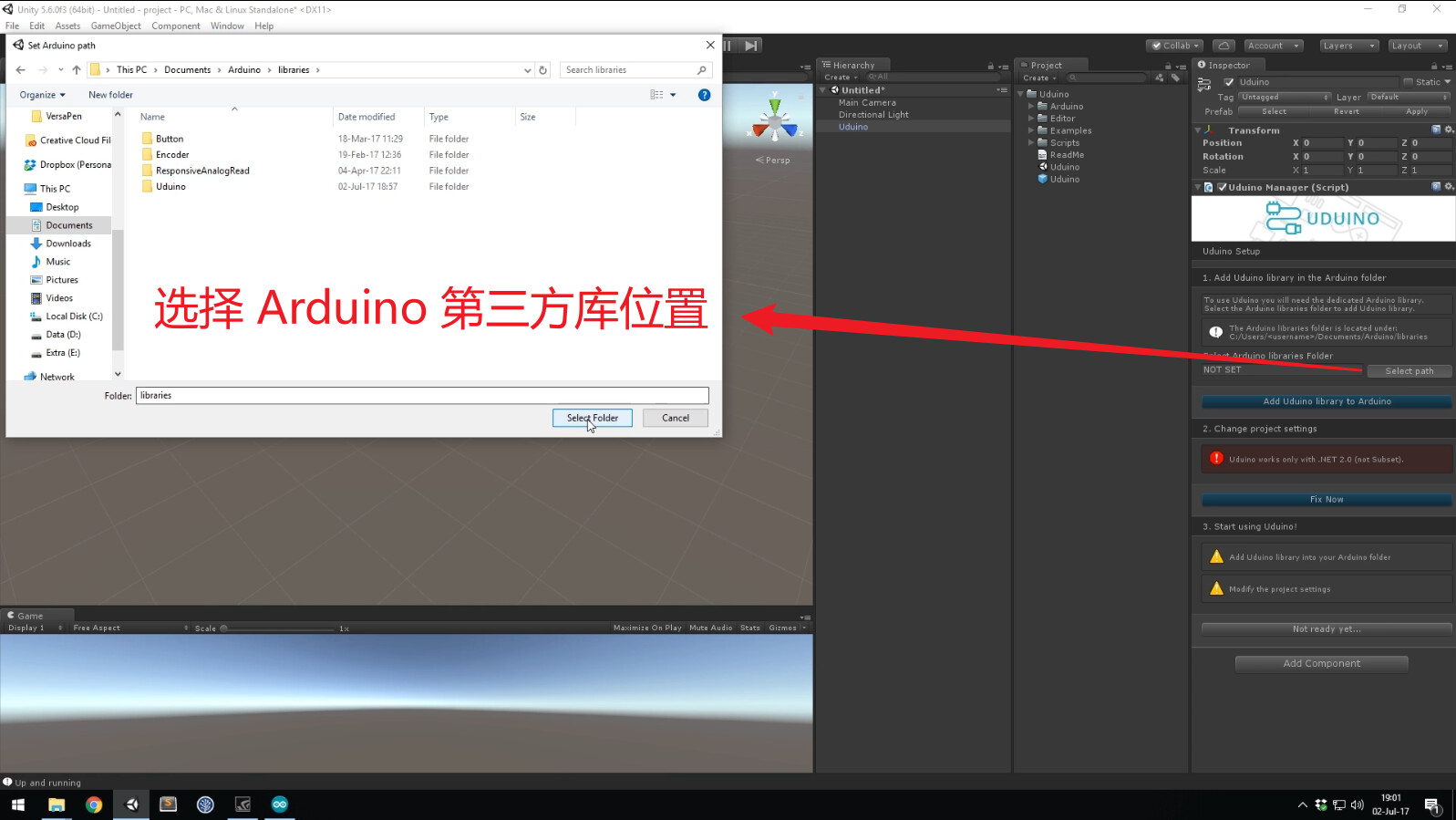1456x820 pixels.
Task: Open the Tag Untagged dropdown
Action: tap(1286, 98)
